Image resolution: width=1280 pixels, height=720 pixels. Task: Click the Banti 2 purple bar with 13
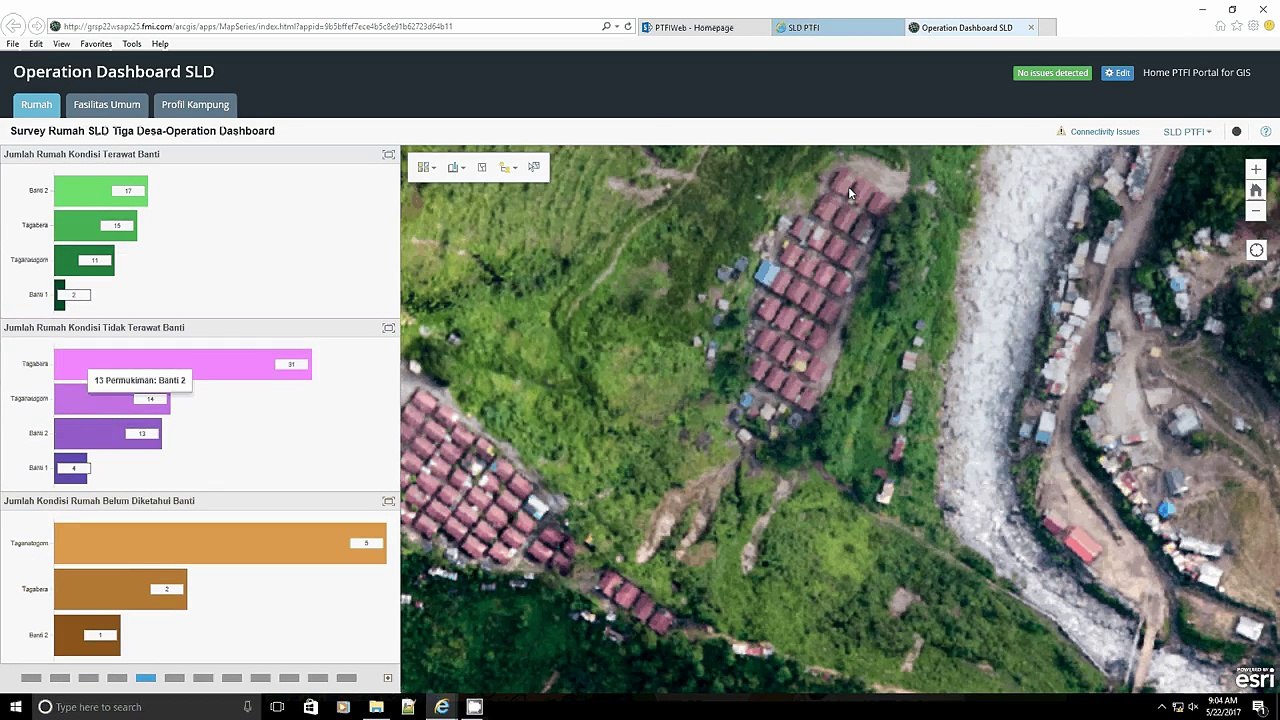click(x=108, y=433)
